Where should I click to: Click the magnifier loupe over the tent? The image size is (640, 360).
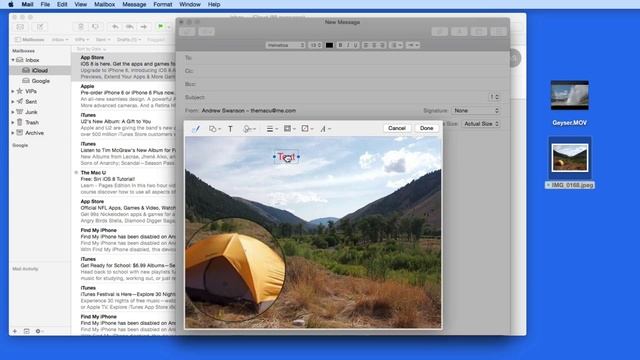236,270
